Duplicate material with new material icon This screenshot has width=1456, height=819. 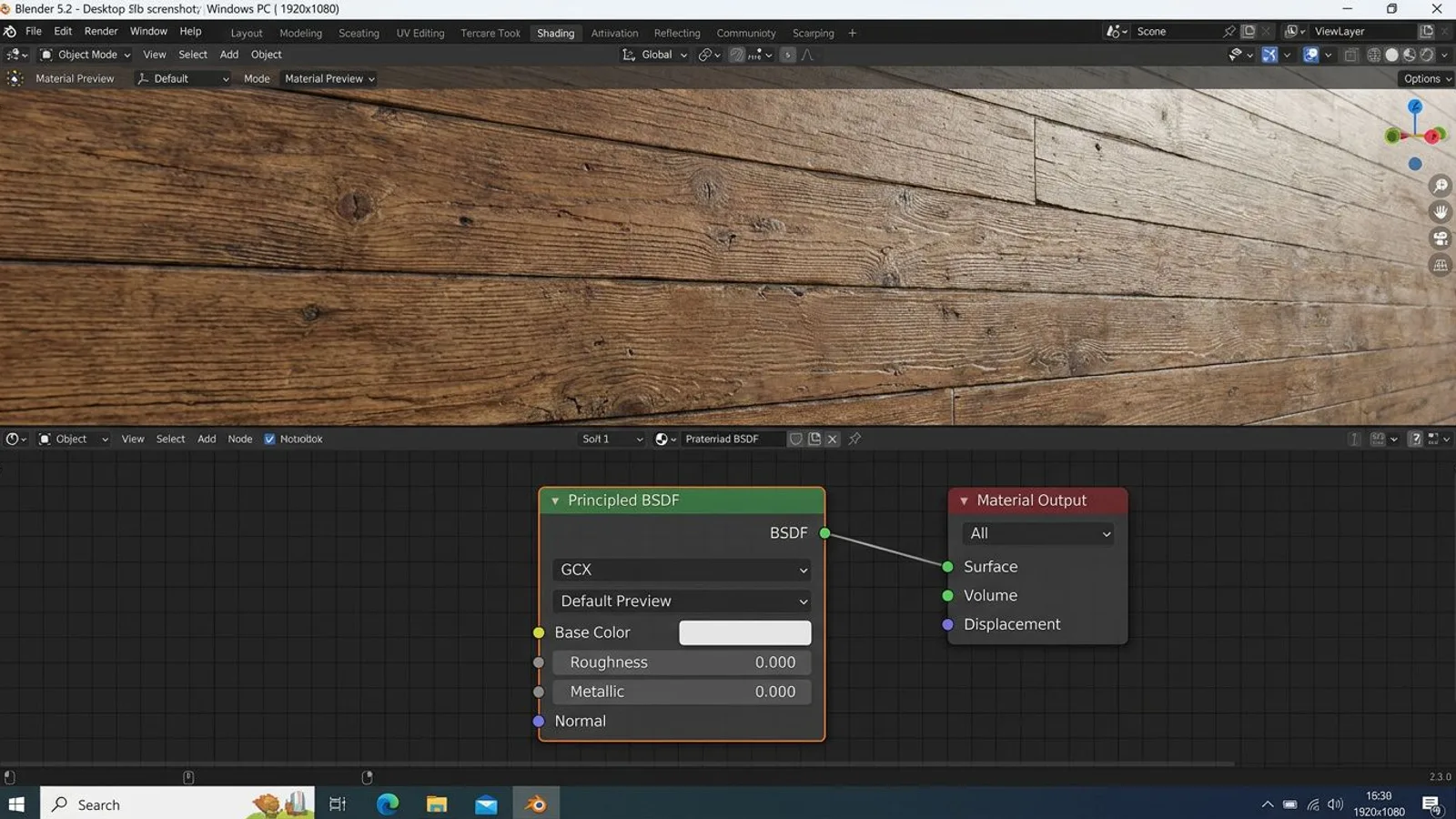click(x=814, y=439)
